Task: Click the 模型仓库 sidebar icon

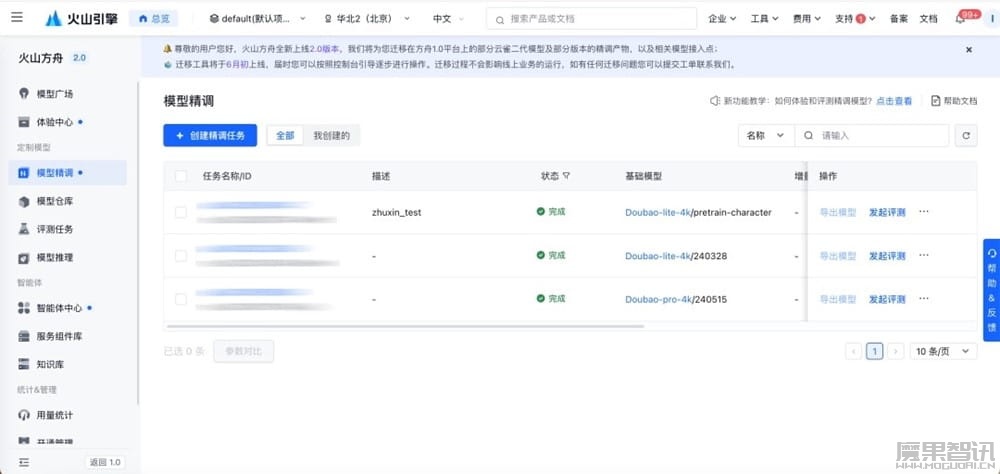Action: 24,201
